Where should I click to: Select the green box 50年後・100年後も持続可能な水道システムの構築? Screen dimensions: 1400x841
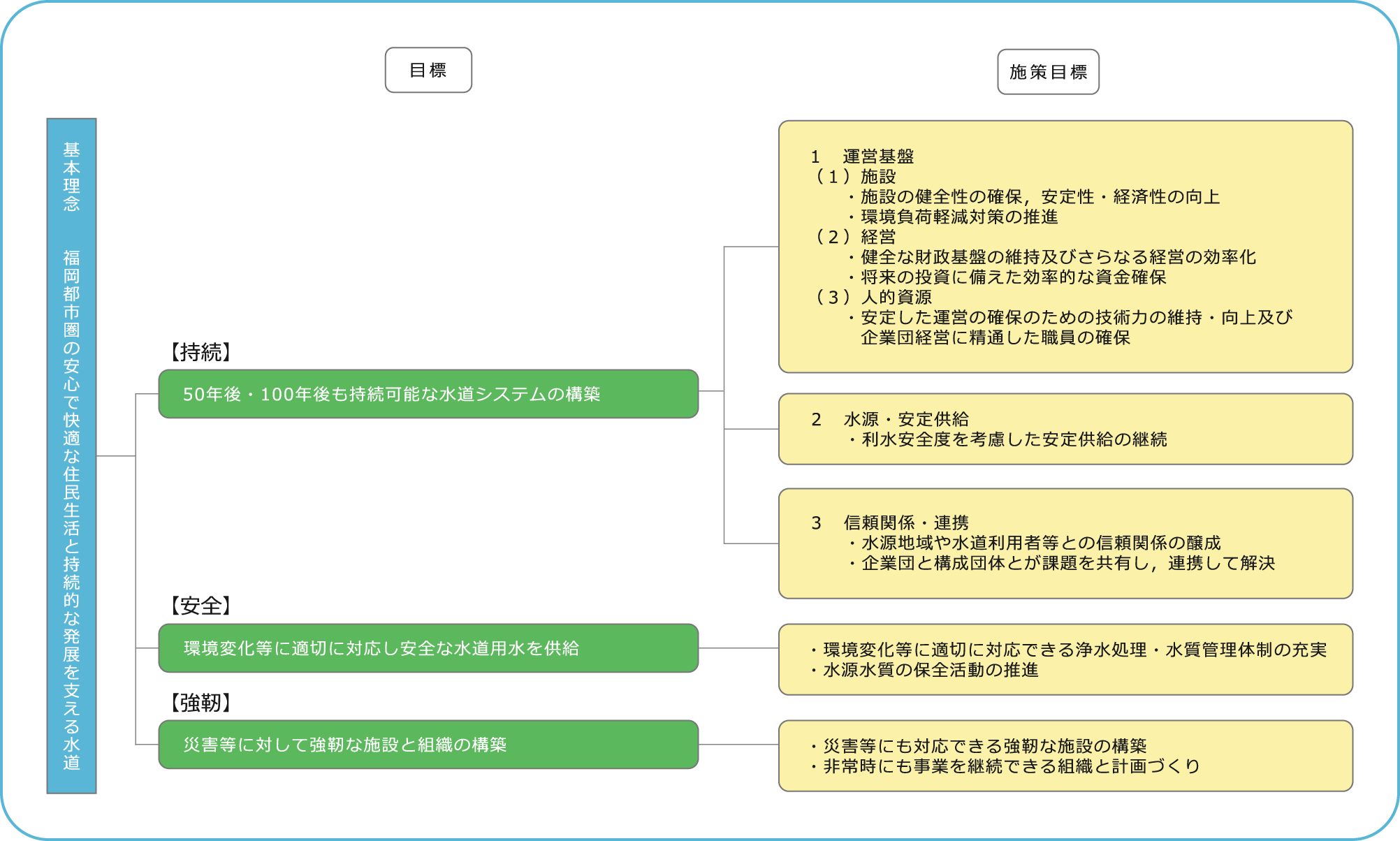pos(428,394)
